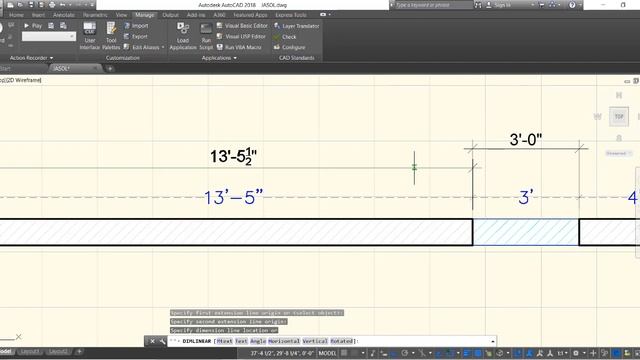Click the Save icon in quick access toolbar
Image resolution: width=640 pixels, height=360 pixels.
[31, 5]
